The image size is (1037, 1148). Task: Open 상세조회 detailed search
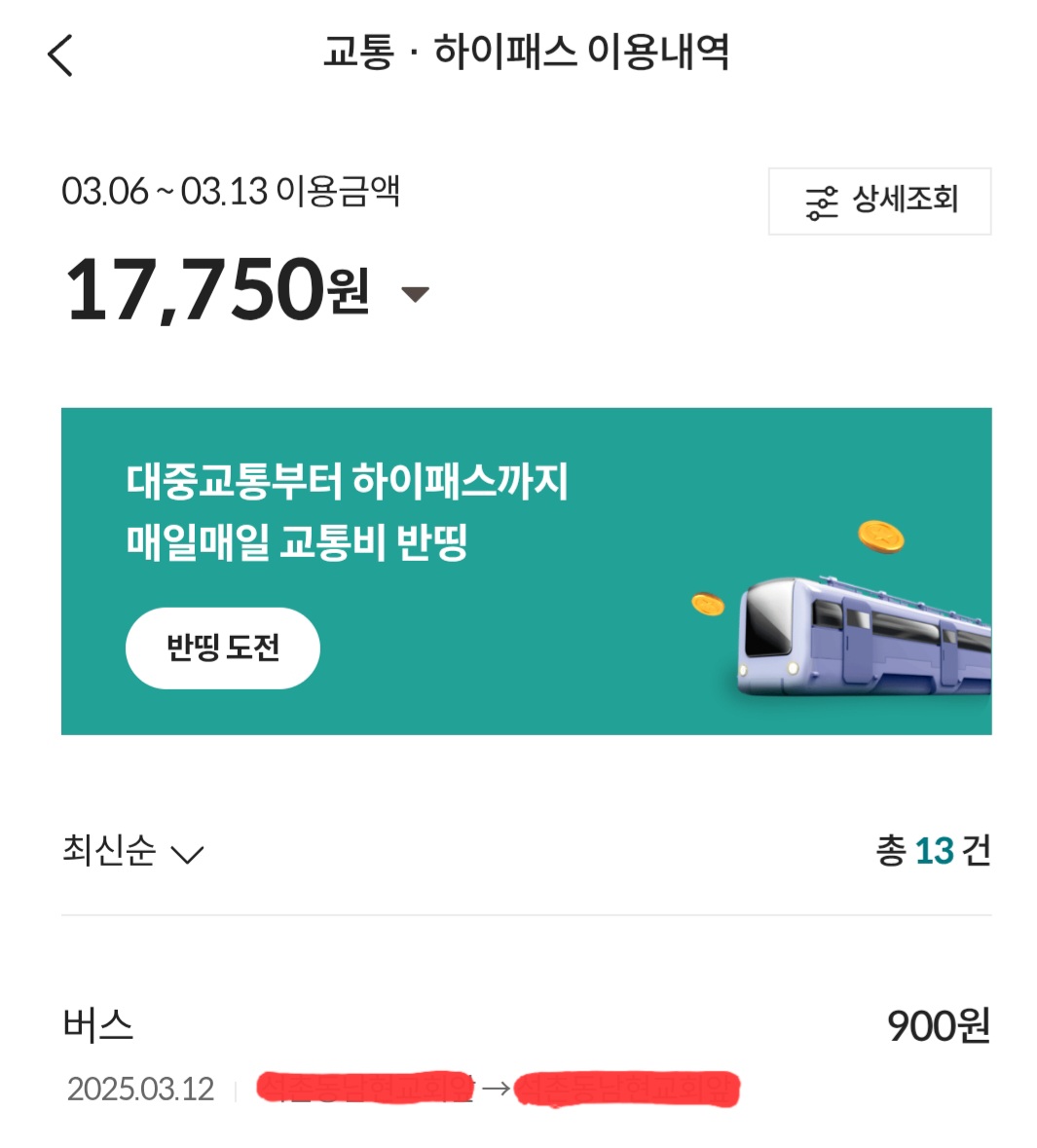coord(879,201)
